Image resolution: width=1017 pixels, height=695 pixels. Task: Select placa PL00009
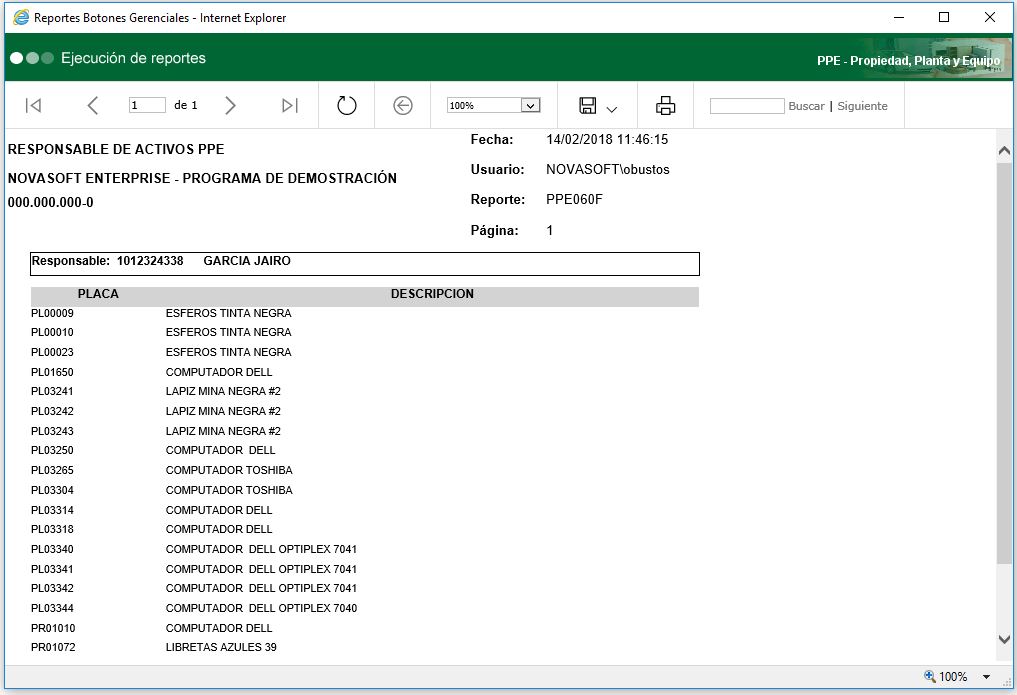click(x=53, y=313)
